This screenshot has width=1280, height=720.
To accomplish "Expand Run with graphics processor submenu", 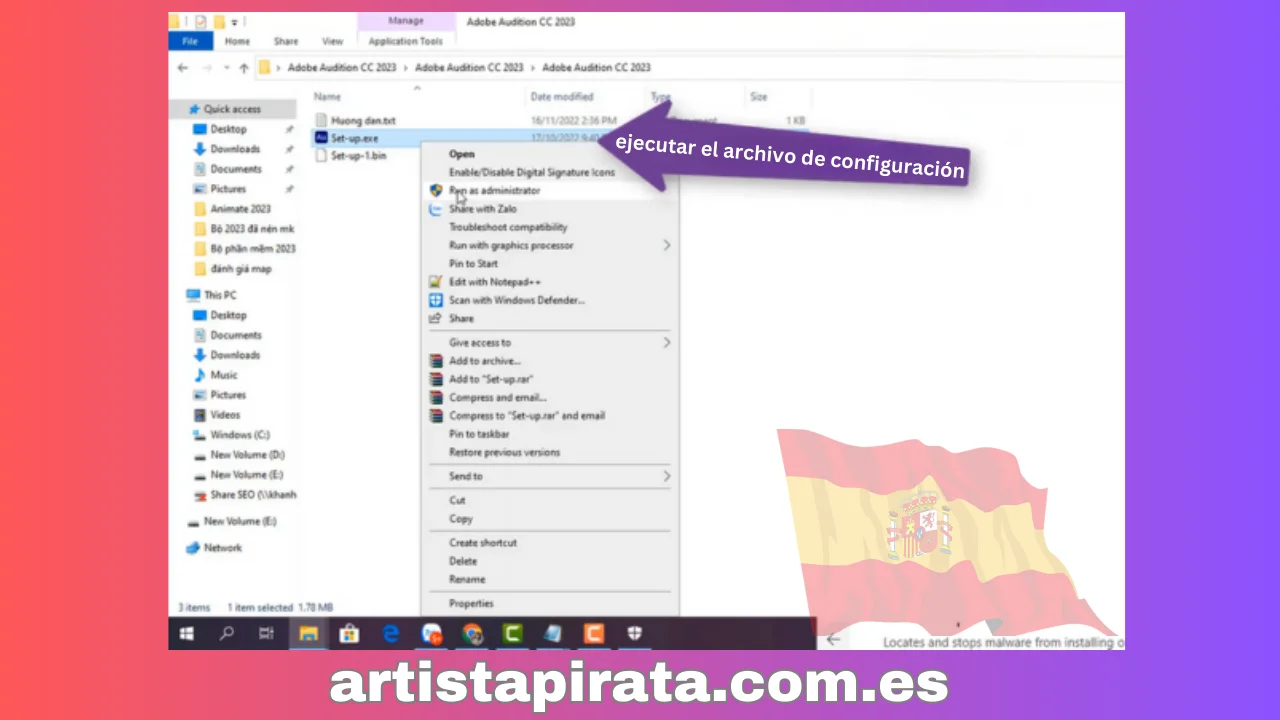I will pyautogui.click(x=549, y=245).
